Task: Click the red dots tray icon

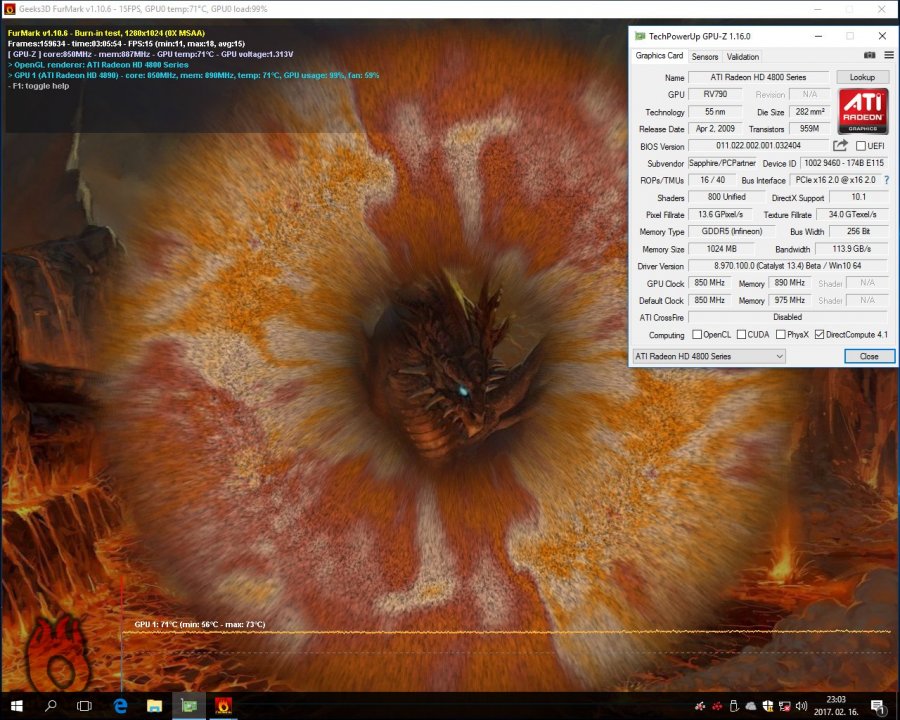Action: 717,706
